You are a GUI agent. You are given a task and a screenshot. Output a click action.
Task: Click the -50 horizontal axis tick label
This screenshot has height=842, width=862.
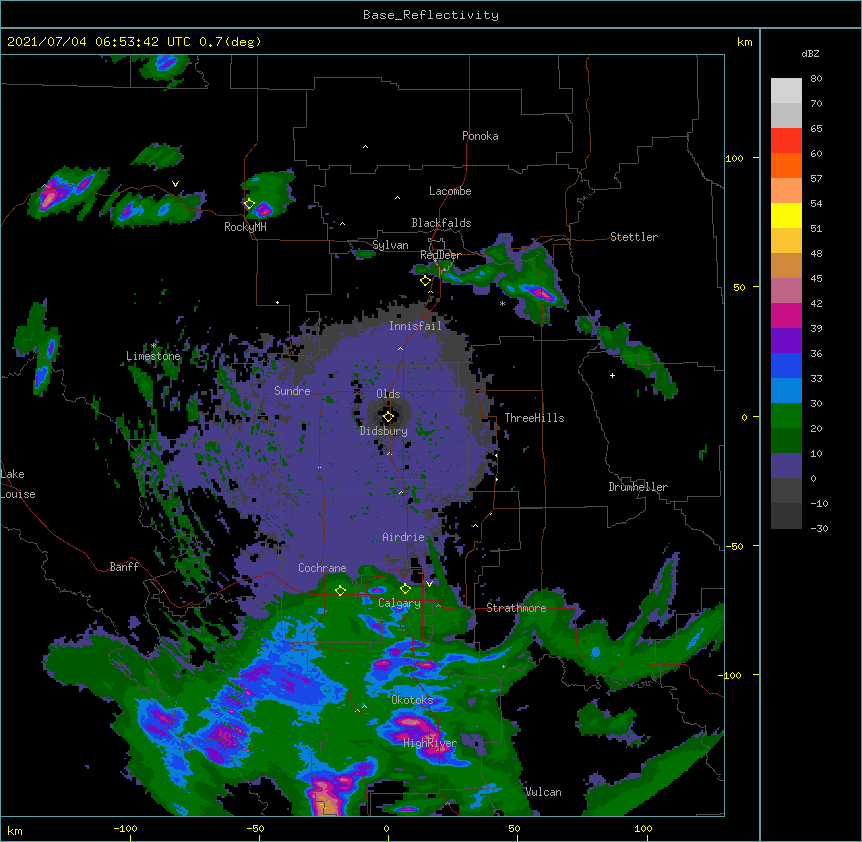[x=255, y=828]
